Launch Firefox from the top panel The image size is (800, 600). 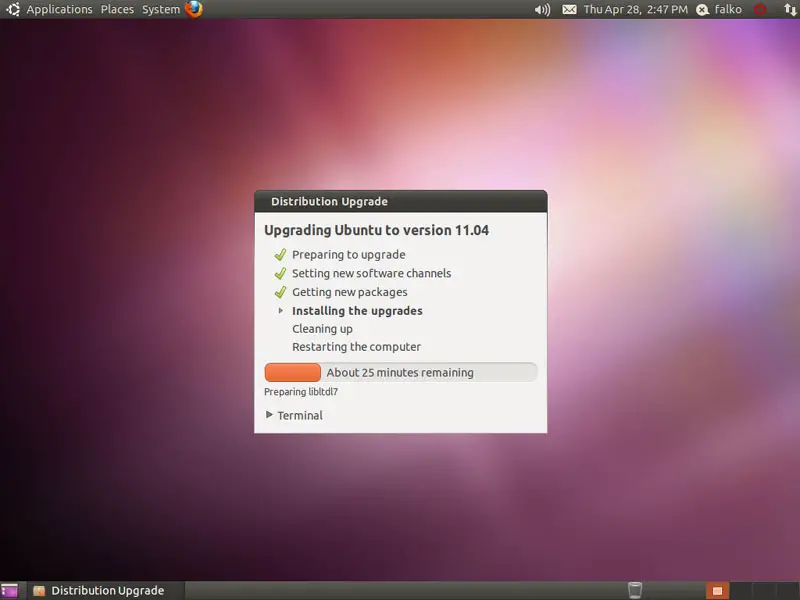click(193, 9)
